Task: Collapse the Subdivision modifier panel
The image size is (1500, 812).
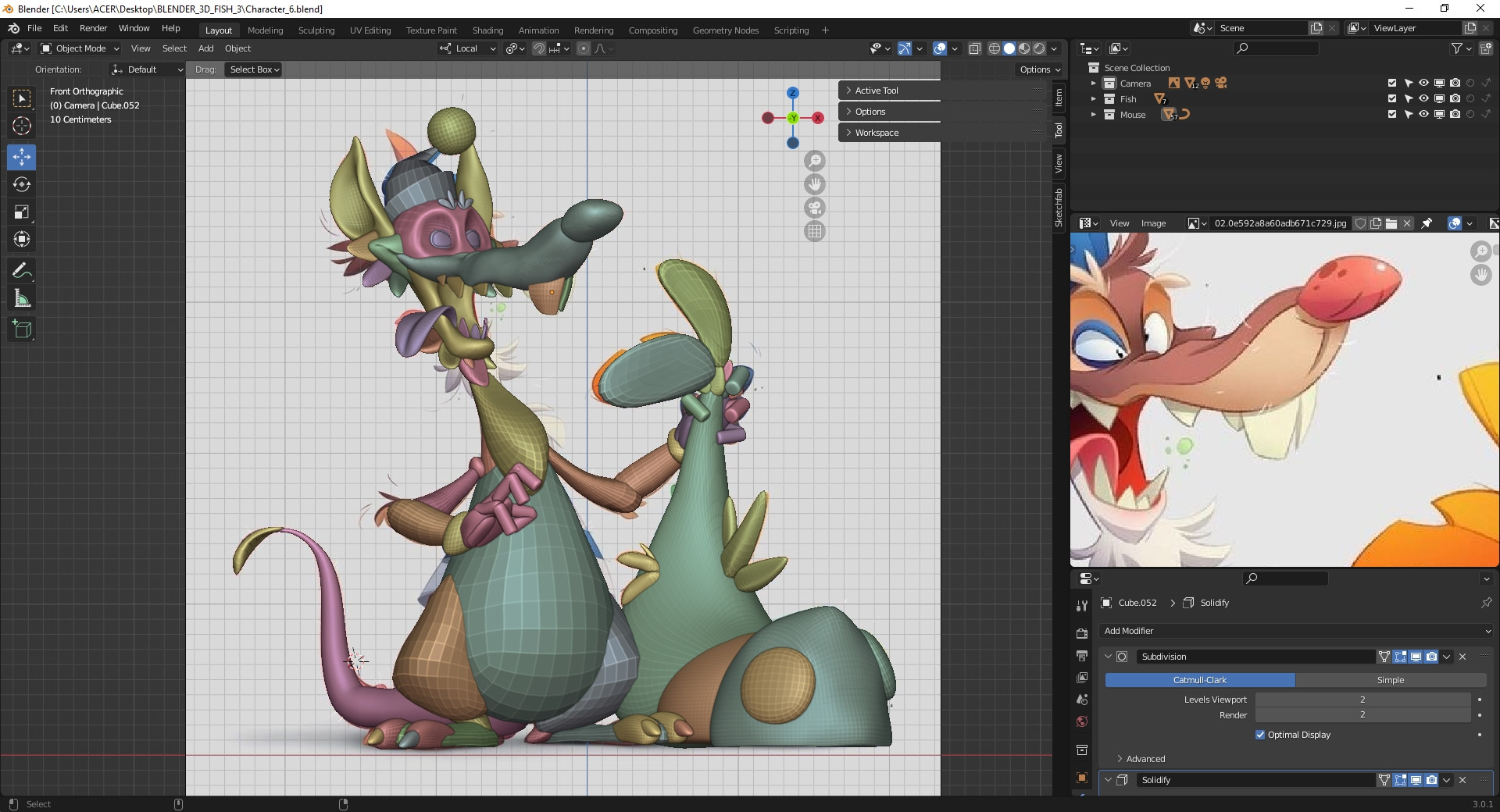Action: pyautogui.click(x=1108, y=657)
